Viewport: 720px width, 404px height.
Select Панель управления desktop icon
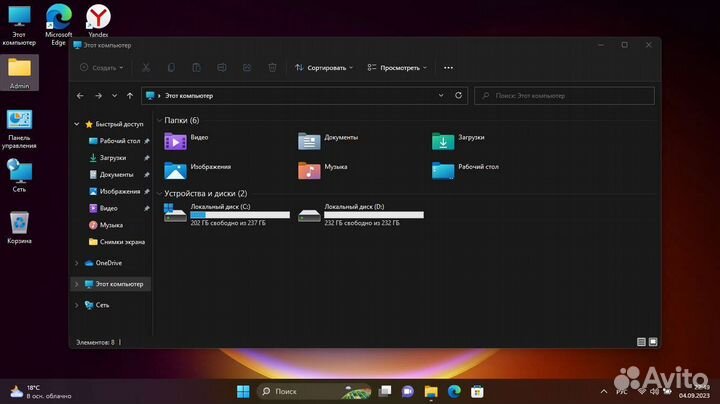(x=19, y=129)
